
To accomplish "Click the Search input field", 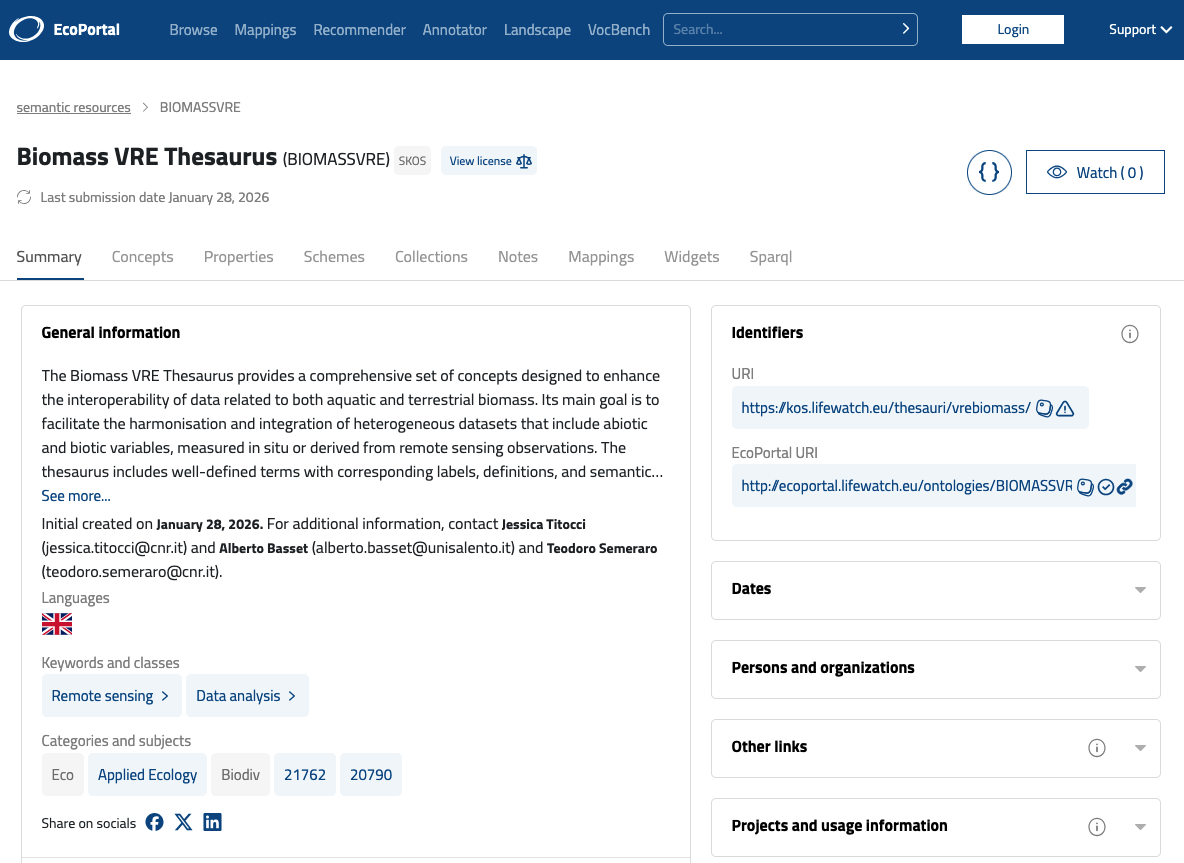I will point(780,30).
